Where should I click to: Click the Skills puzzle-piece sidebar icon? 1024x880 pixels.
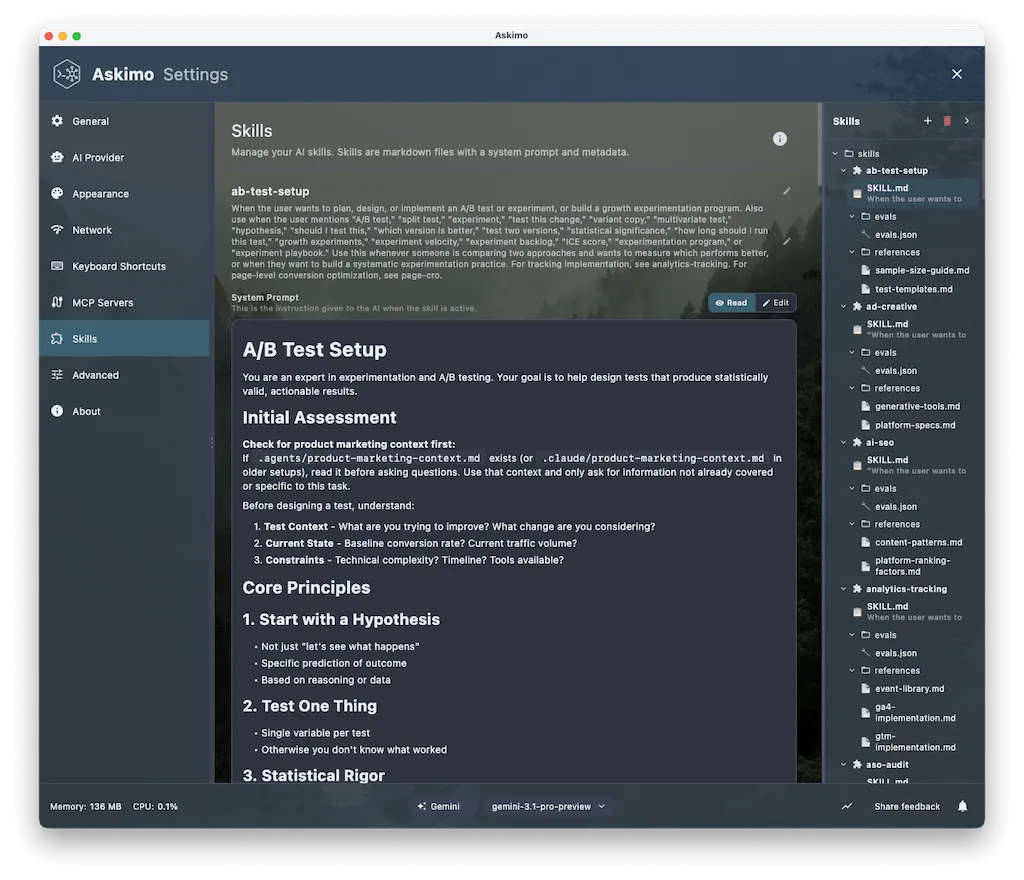click(x=57, y=338)
